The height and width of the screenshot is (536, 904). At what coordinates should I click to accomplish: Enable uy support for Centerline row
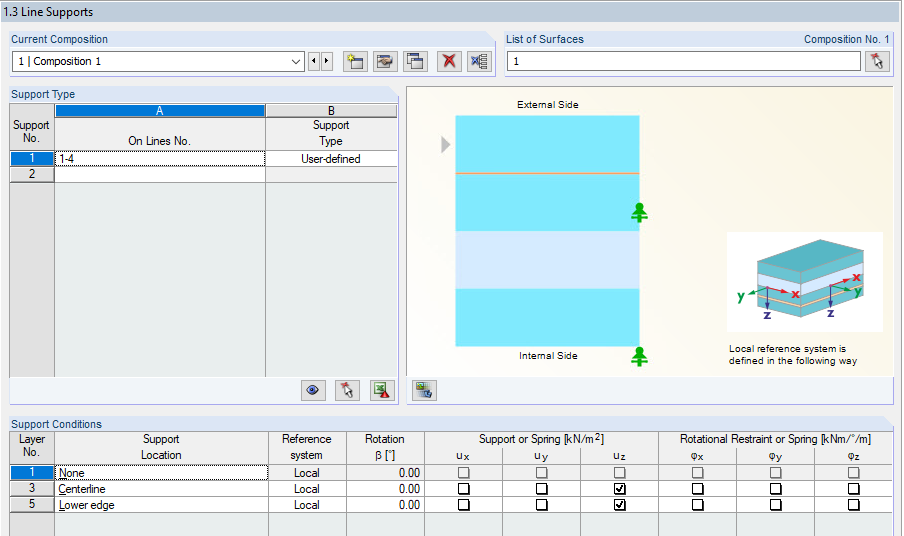[541, 489]
